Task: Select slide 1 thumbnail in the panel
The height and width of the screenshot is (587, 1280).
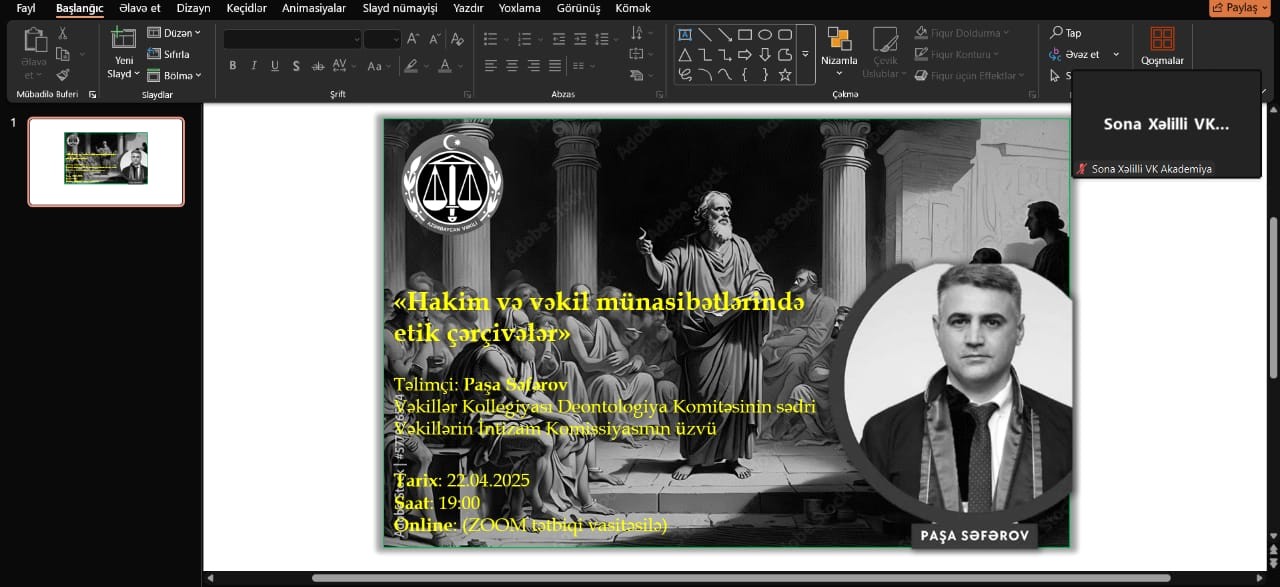Action: (x=106, y=162)
